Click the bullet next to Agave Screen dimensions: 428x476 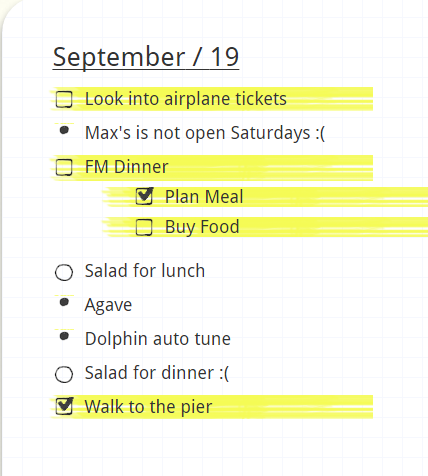point(64,302)
